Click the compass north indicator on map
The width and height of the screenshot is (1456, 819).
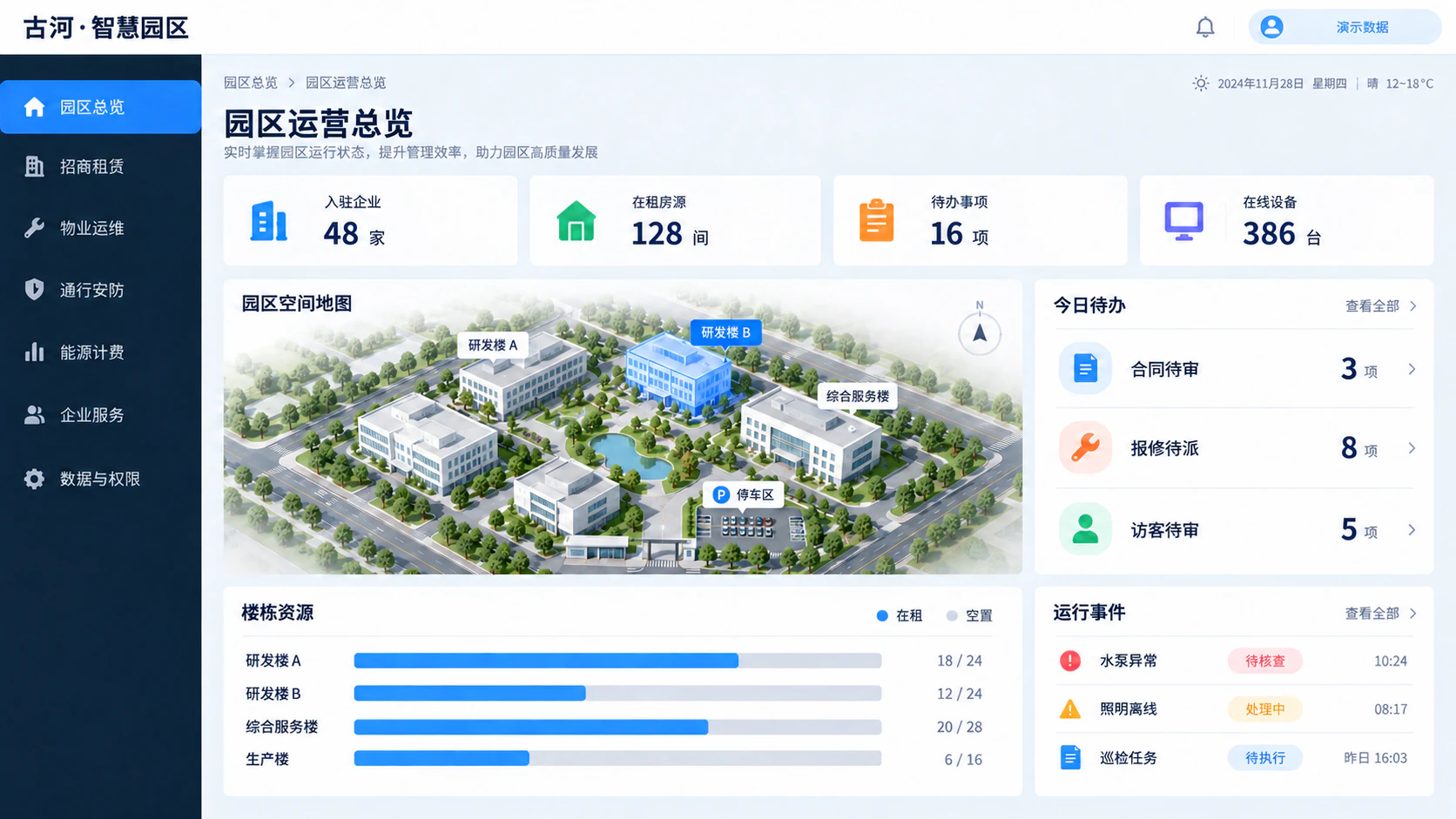pos(980,332)
